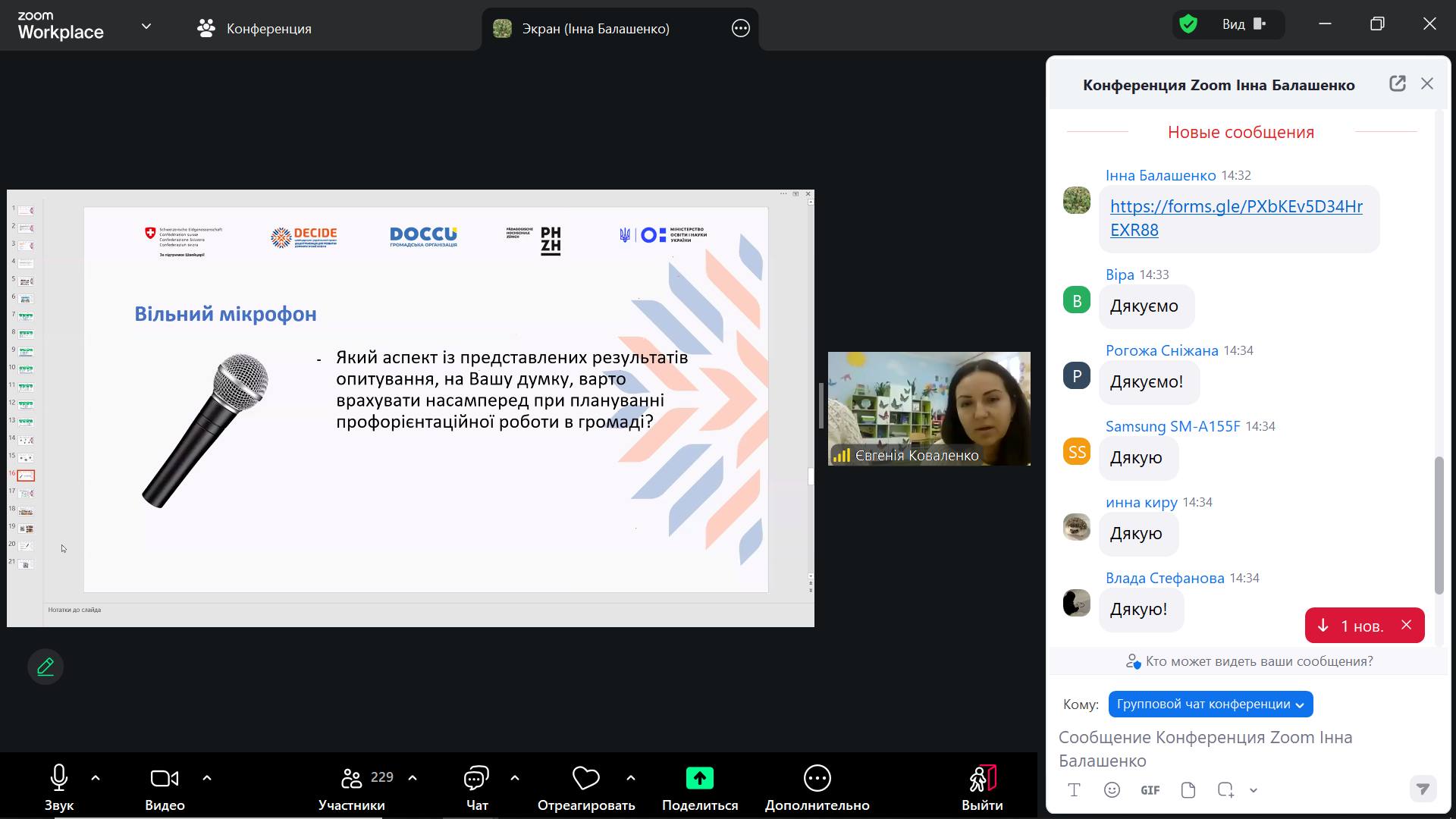Open the emoji picker in chat
This screenshot has width=1456, height=819.
point(1112,790)
